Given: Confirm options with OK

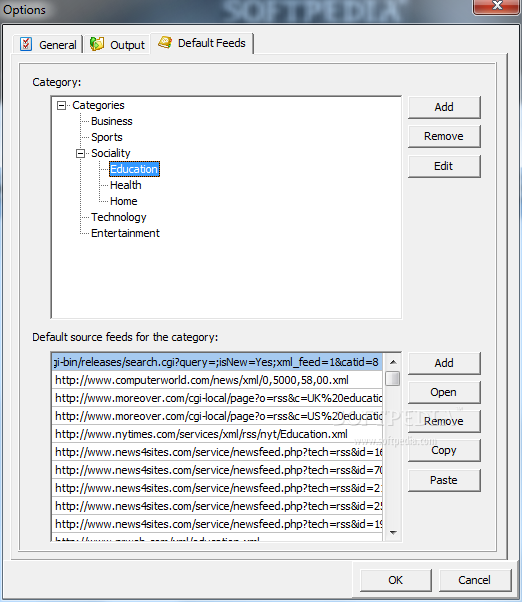Looking at the screenshot, I should click(x=396, y=580).
